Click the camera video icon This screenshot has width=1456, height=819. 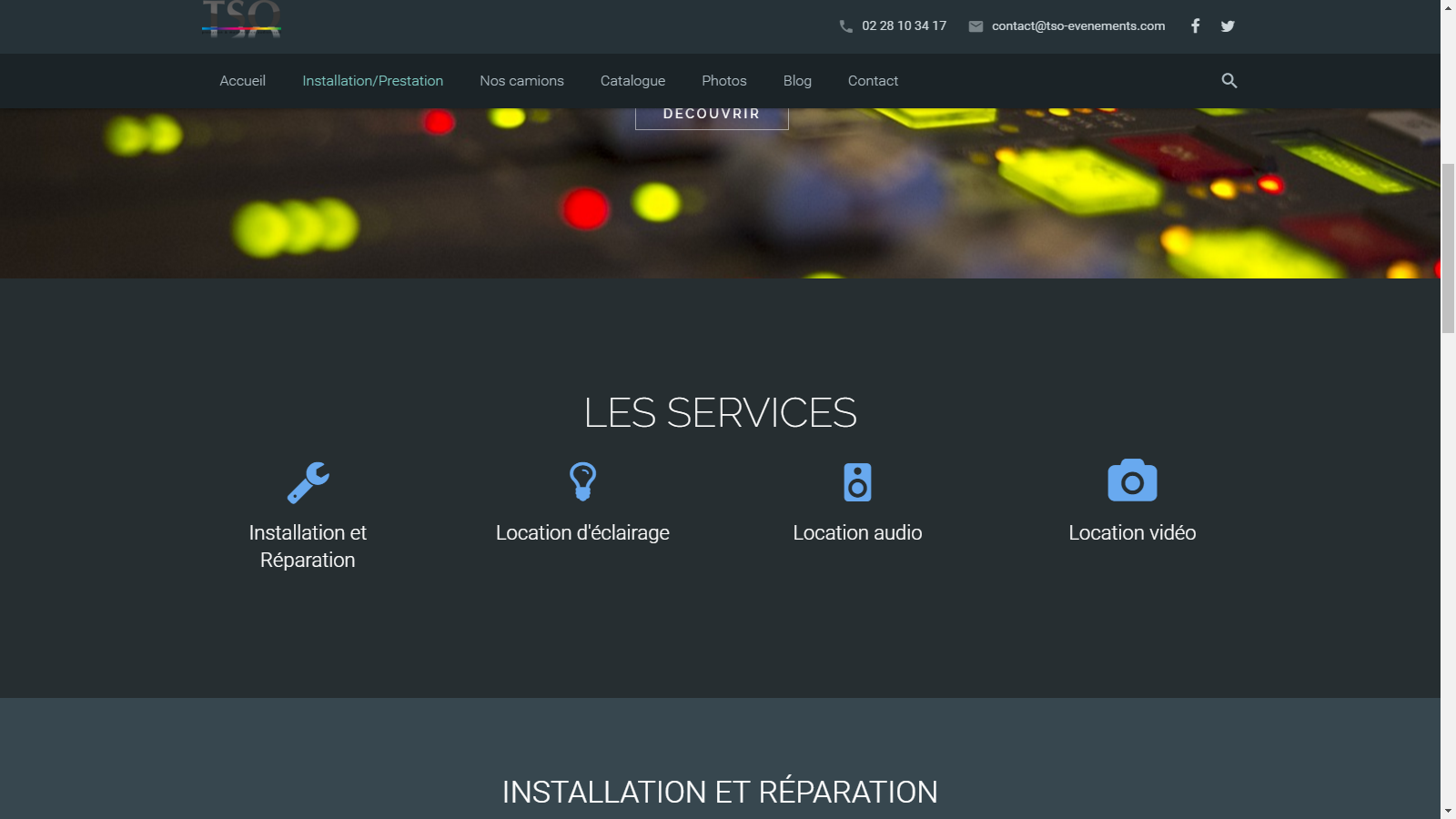click(1132, 480)
